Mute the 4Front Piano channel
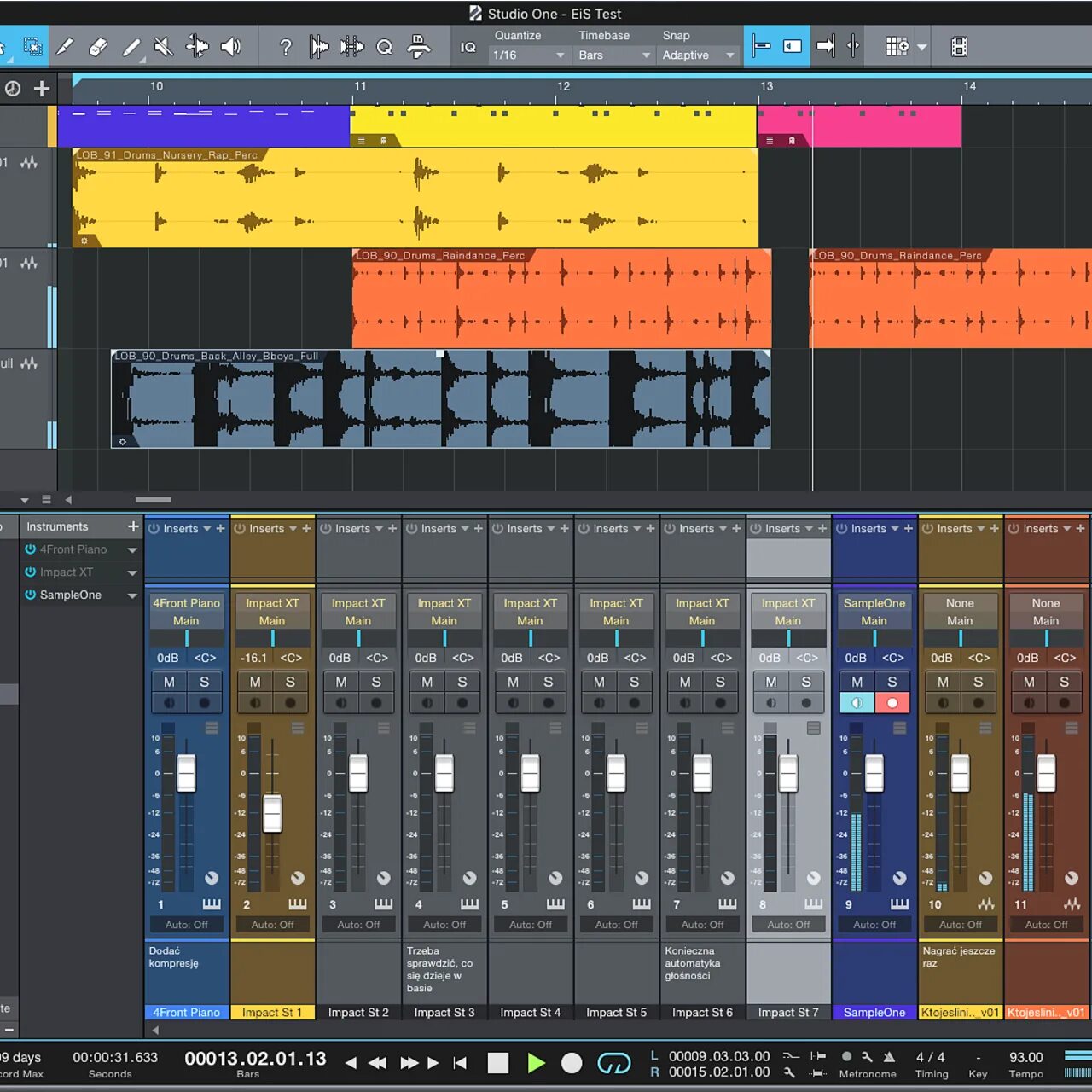1092x1092 pixels. click(x=169, y=682)
